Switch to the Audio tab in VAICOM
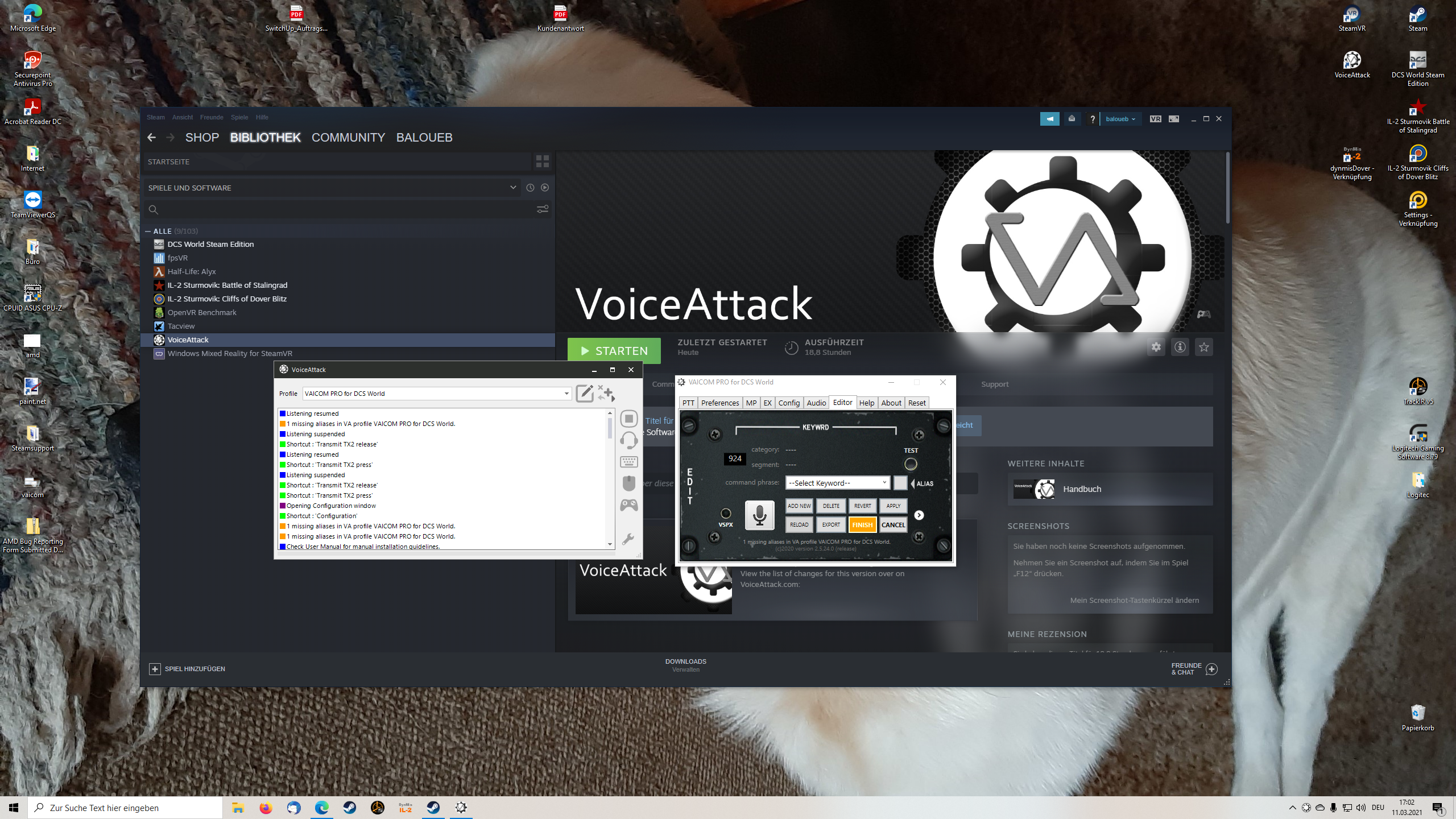 816,403
